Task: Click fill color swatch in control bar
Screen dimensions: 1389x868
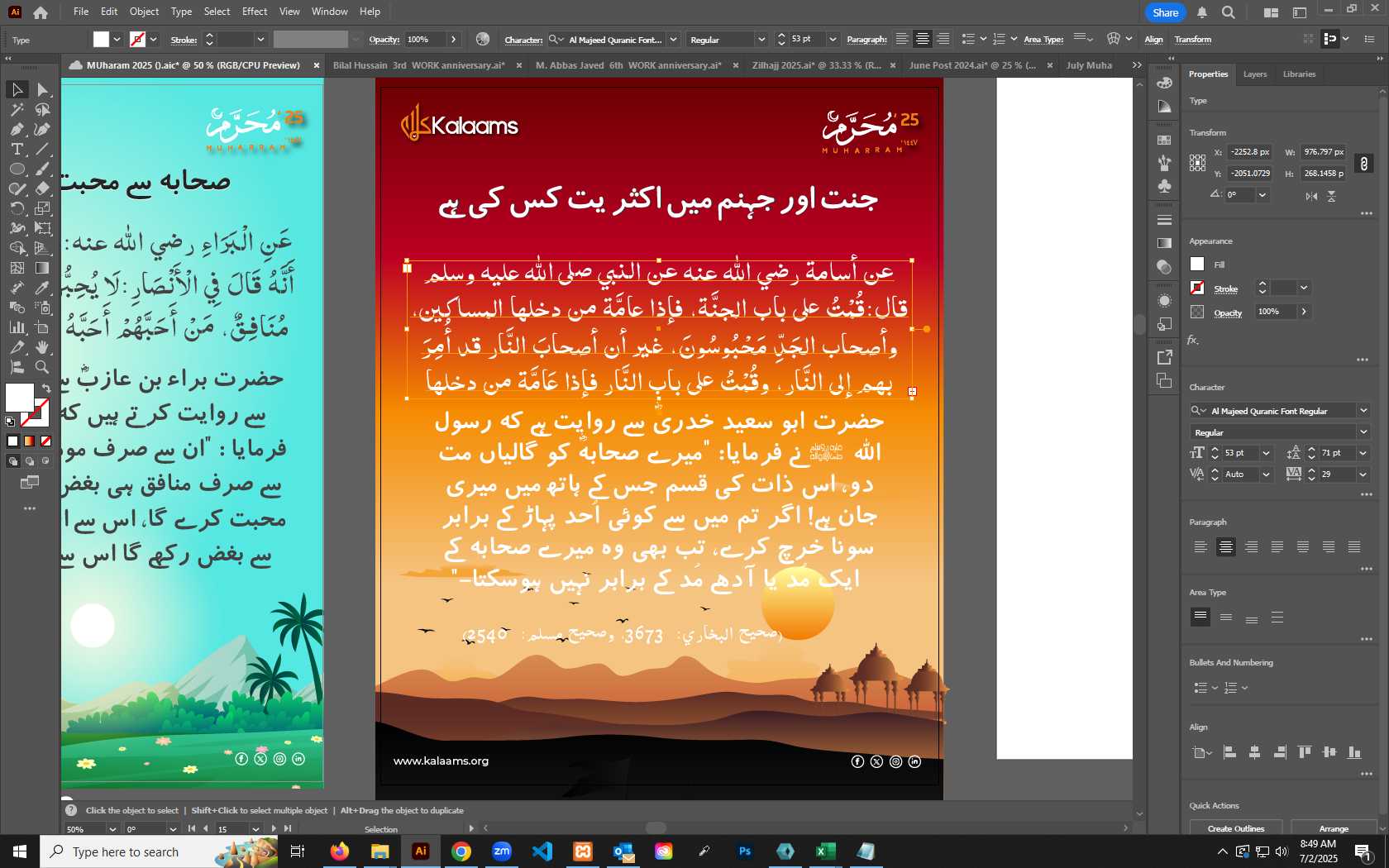Action: click(x=101, y=39)
